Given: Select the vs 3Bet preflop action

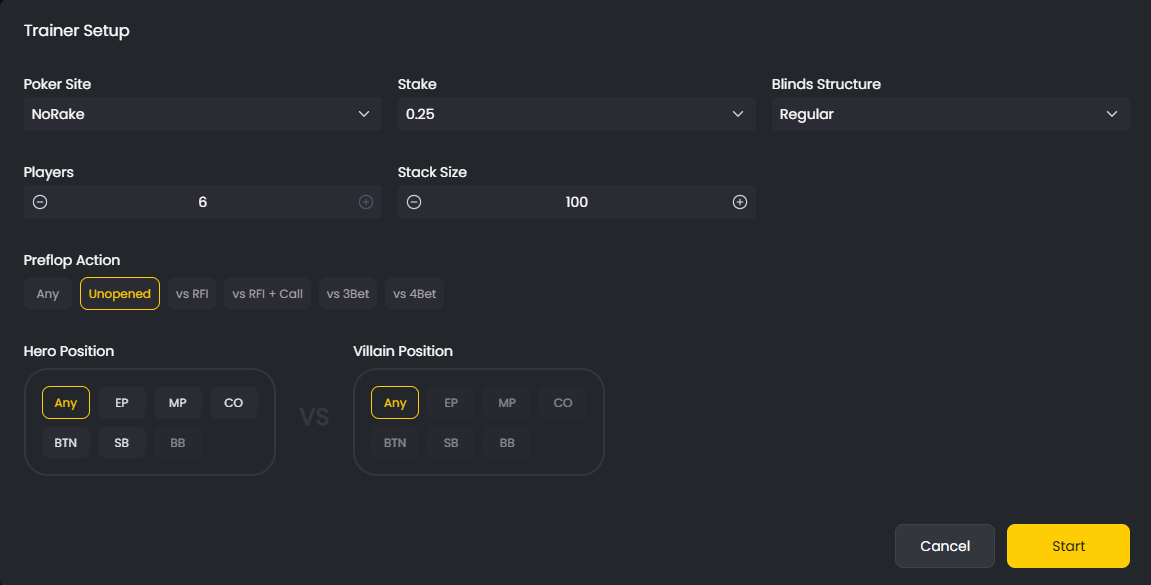Looking at the screenshot, I should pos(347,293).
